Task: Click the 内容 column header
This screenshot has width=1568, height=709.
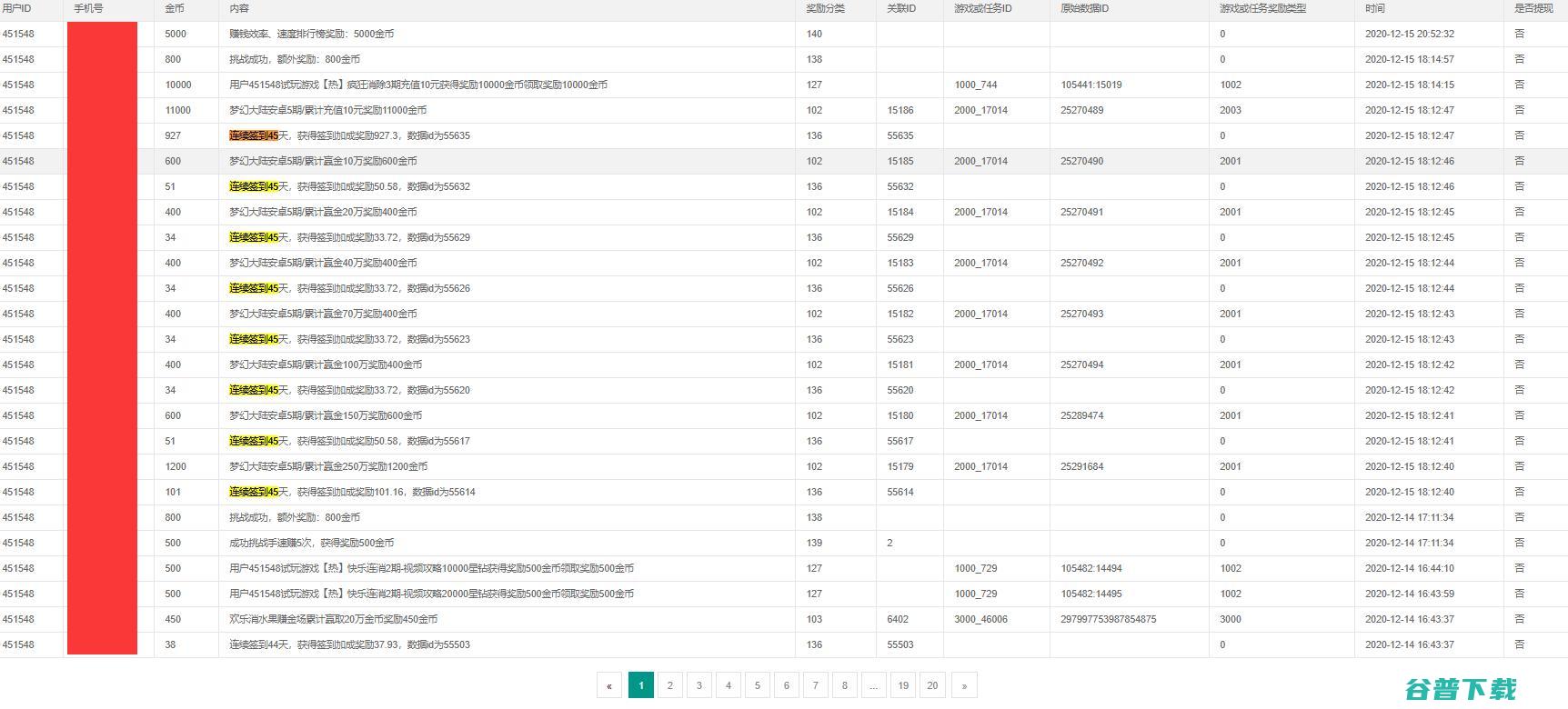Action: pyautogui.click(x=239, y=8)
